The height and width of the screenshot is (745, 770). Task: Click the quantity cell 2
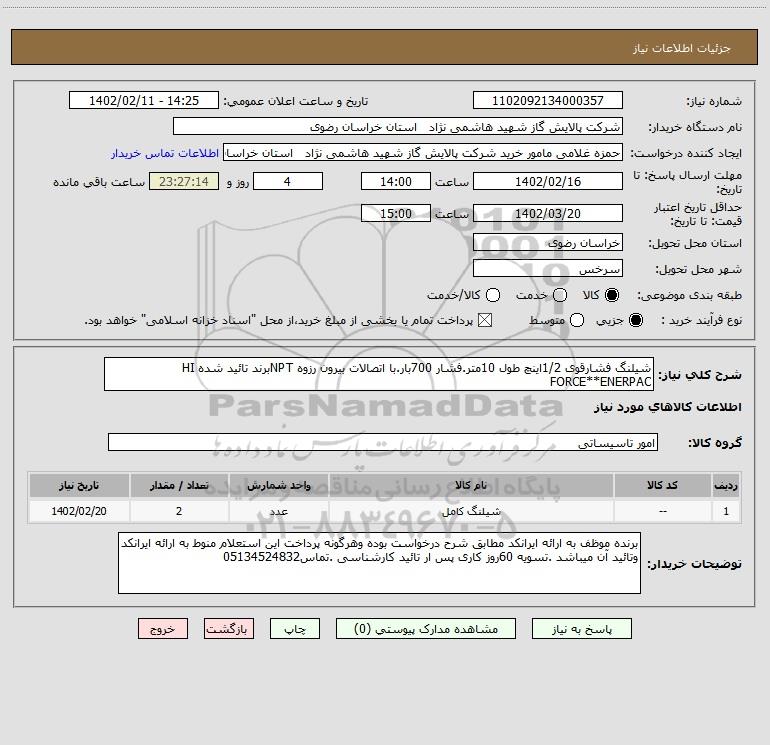(179, 511)
